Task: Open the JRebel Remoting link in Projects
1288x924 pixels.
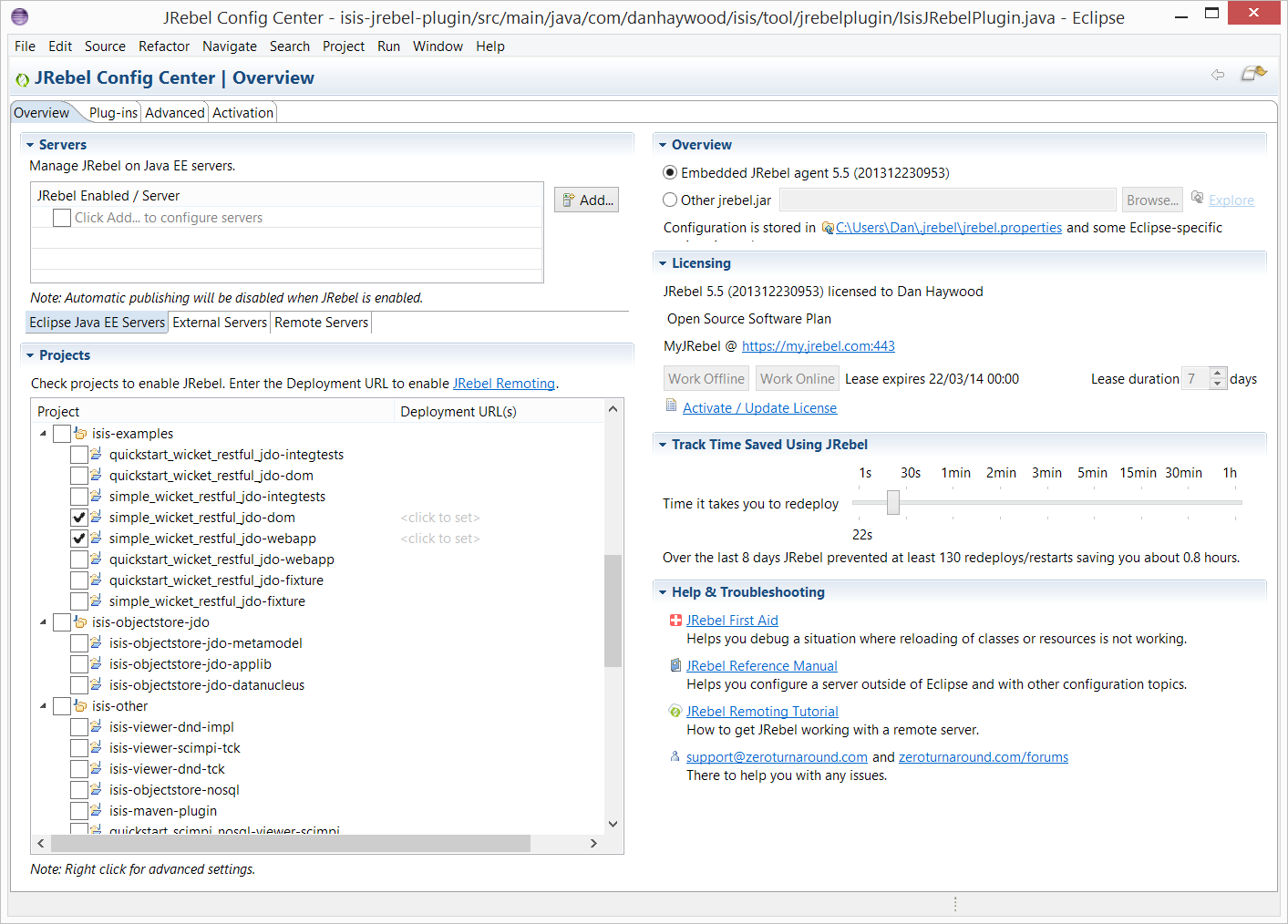Action: [x=504, y=384]
